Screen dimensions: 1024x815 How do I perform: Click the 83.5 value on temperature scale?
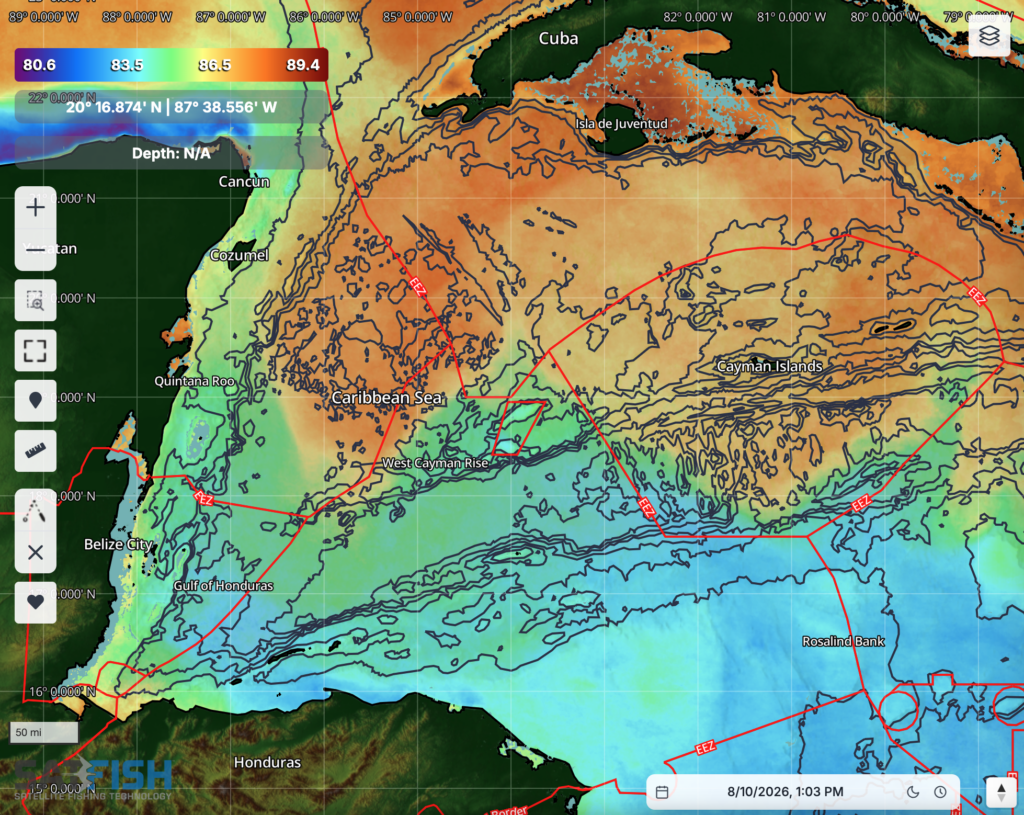127,65
